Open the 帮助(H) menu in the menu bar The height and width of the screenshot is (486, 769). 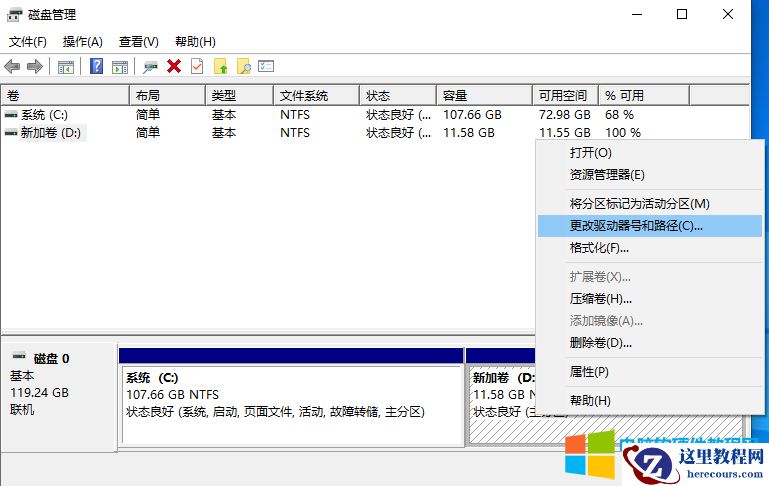[x=195, y=42]
